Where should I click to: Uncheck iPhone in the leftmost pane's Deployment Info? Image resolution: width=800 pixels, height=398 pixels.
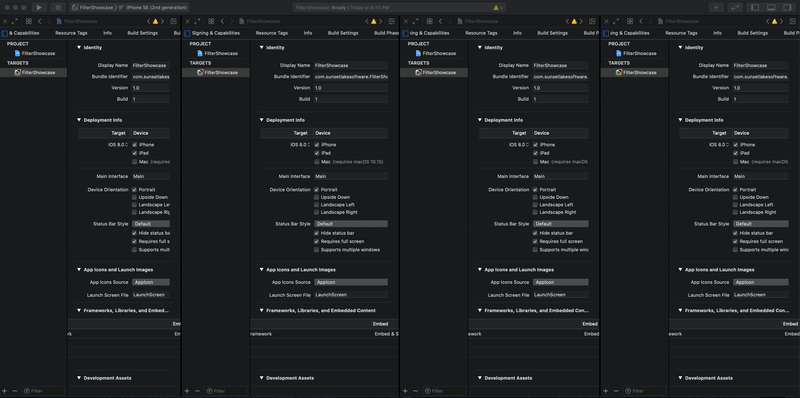tap(135, 145)
